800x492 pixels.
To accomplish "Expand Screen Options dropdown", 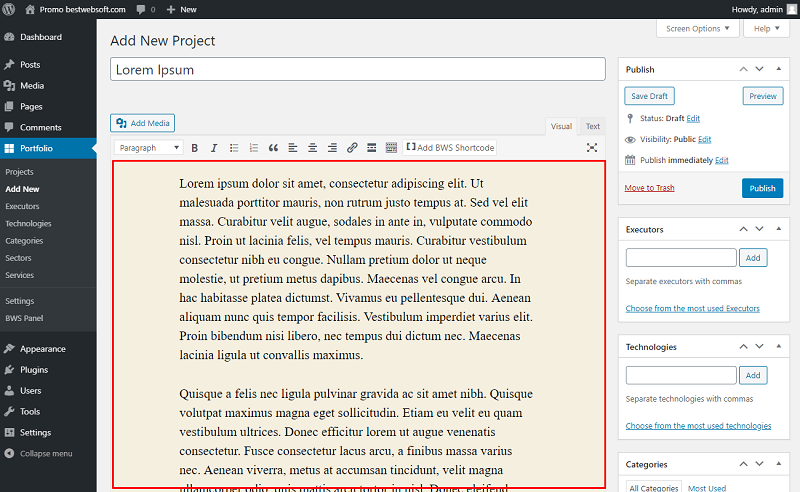I will [697, 29].
